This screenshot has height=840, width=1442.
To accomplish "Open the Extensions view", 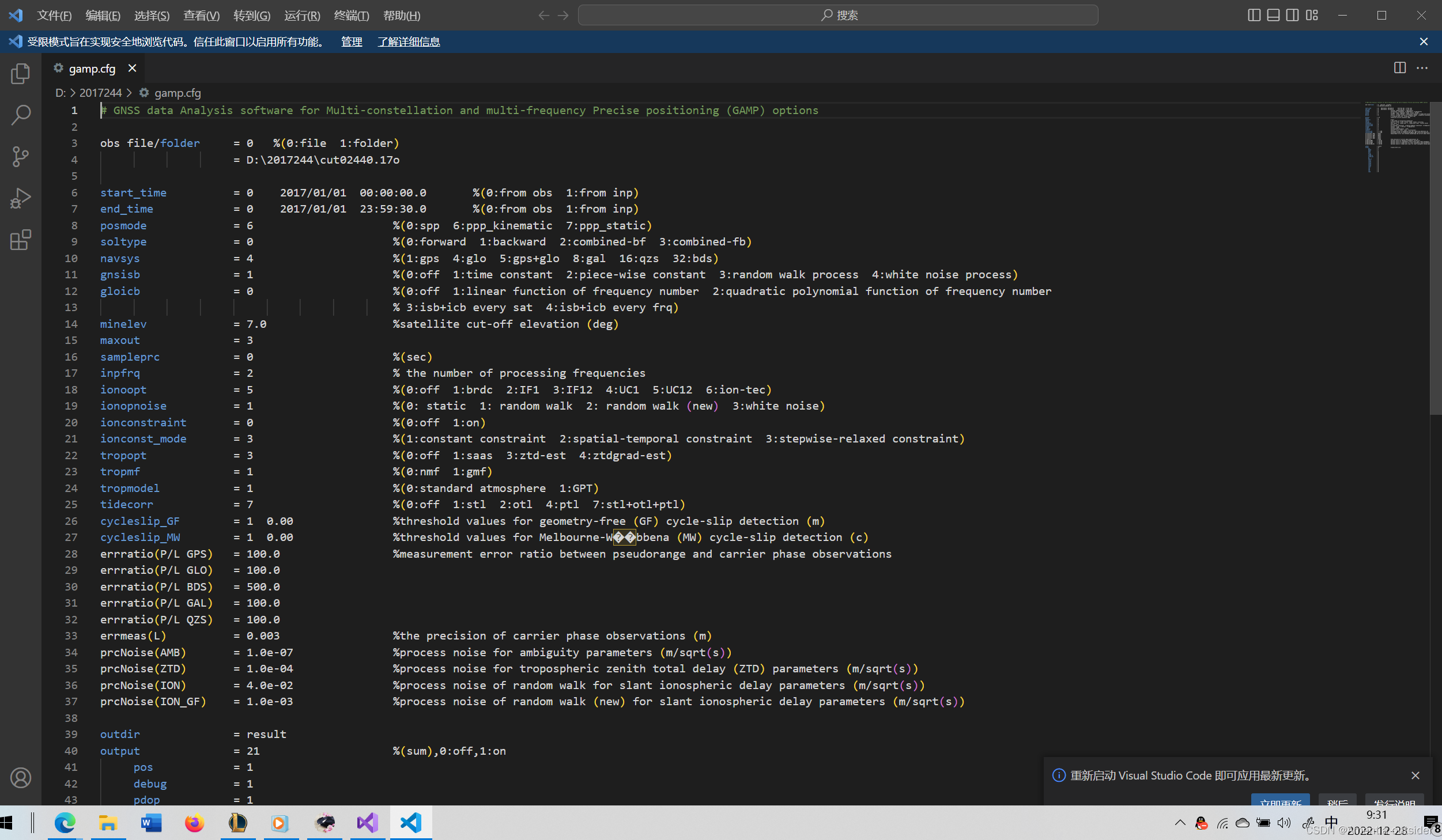I will [21, 240].
